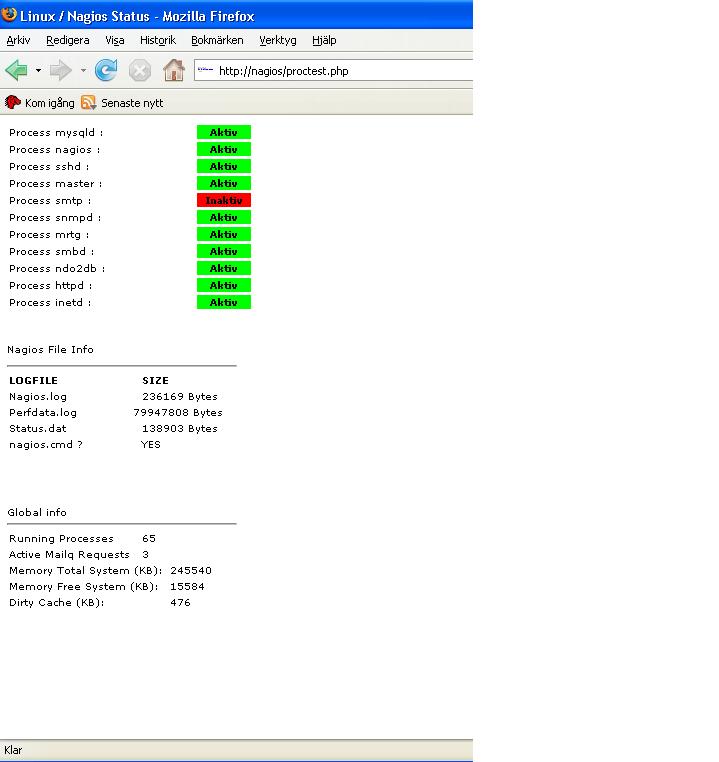Click the 'Process httpd :' label
719x762 pixels.
51,286
